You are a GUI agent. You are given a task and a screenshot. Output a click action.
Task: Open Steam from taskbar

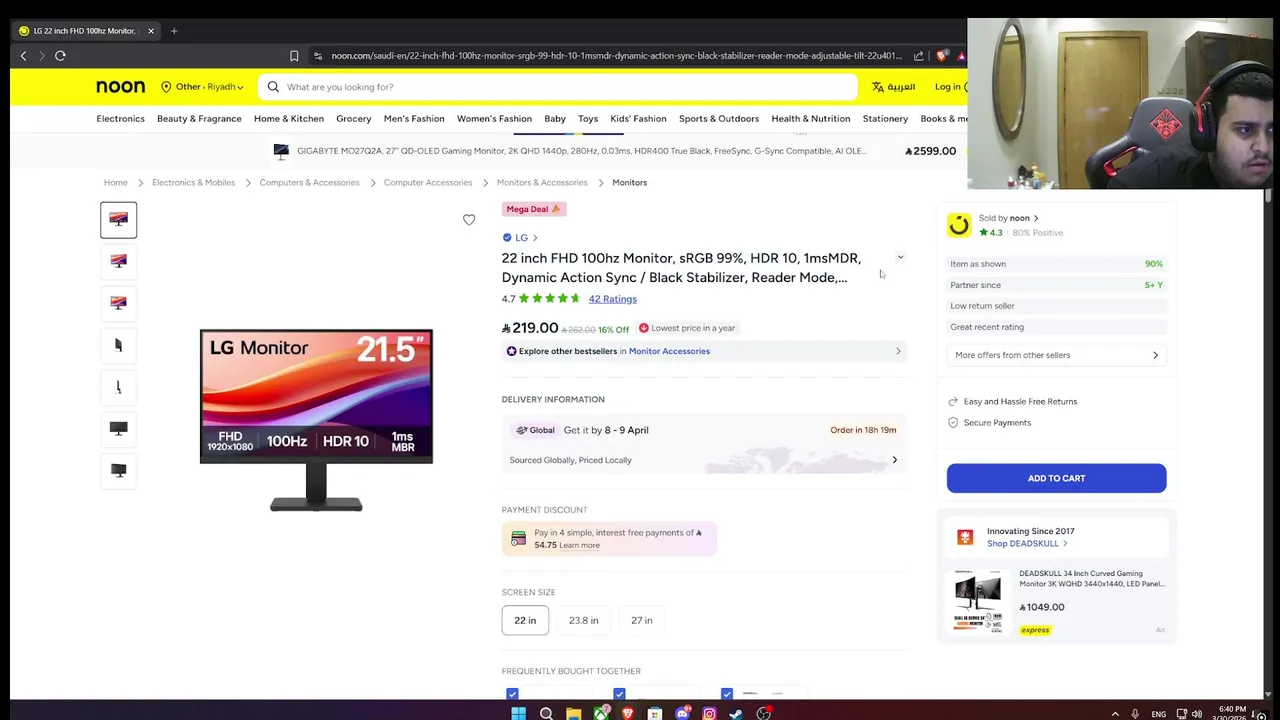(x=736, y=713)
